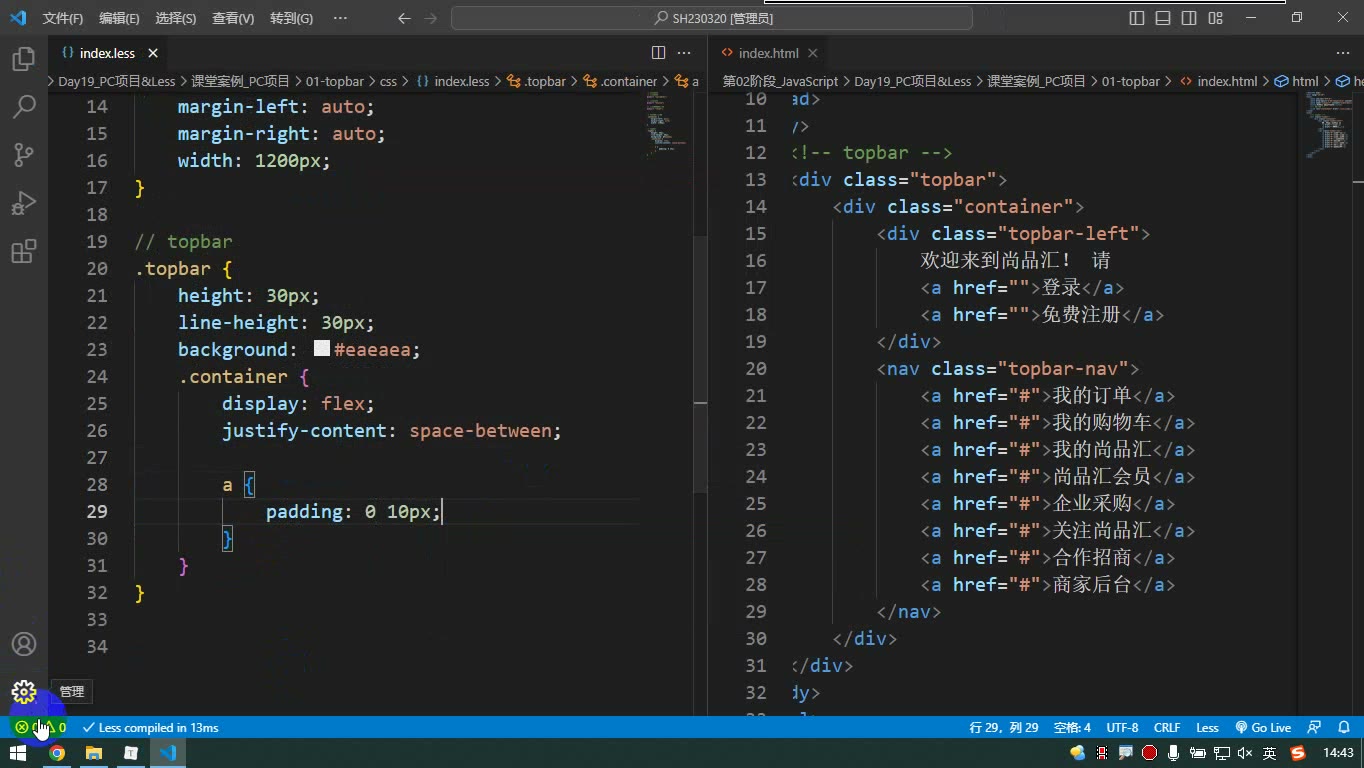Image resolution: width=1364 pixels, height=768 pixels.
Task: Open the Manage gear icon
Action: tap(24, 692)
